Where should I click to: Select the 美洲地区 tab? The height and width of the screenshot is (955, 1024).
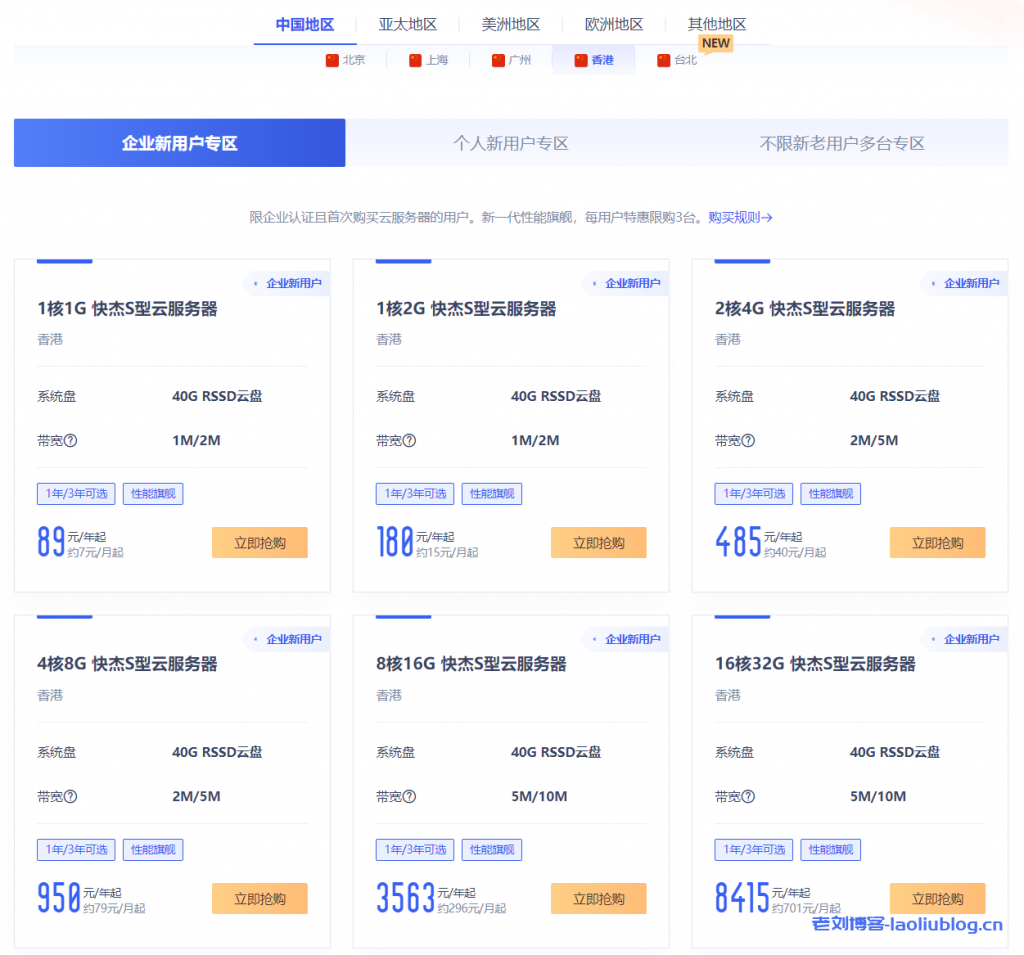[x=512, y=24]
